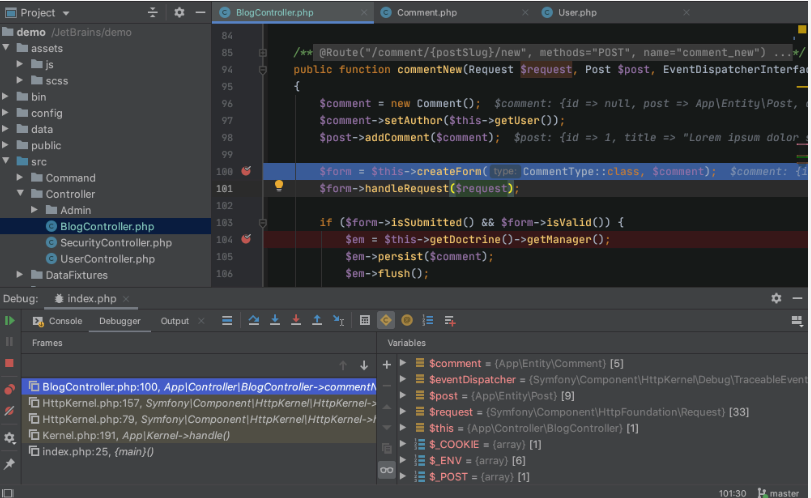The height and width of the screenshot is (498, 811).
Task: Expand the js folder
Action: tap(20, 64)
